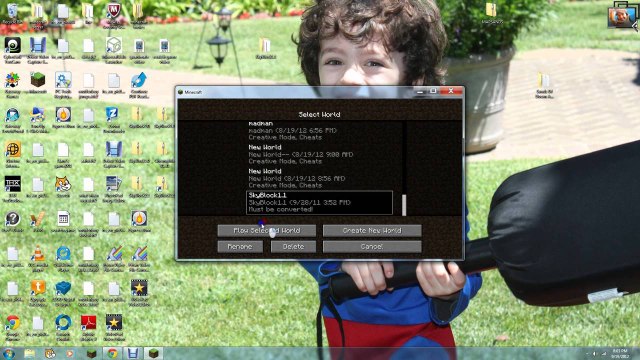Open the media player taskbar icon
Screen dimensions: 640x360
[x=70, y=353]
